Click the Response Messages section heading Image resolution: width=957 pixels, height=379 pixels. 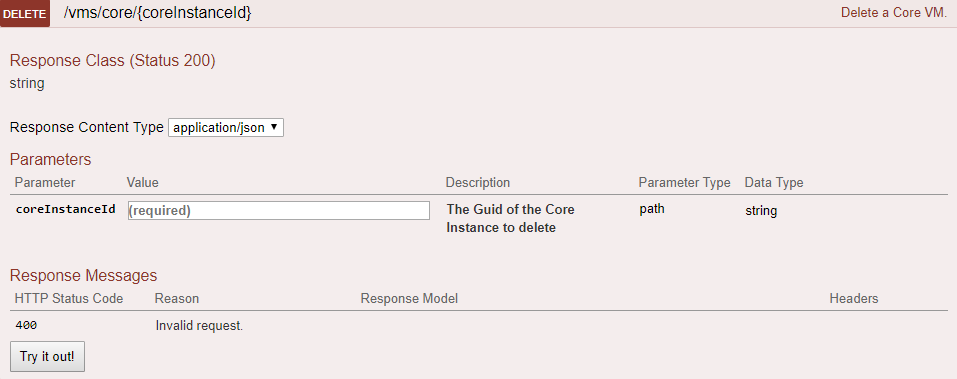pos(84,276)
